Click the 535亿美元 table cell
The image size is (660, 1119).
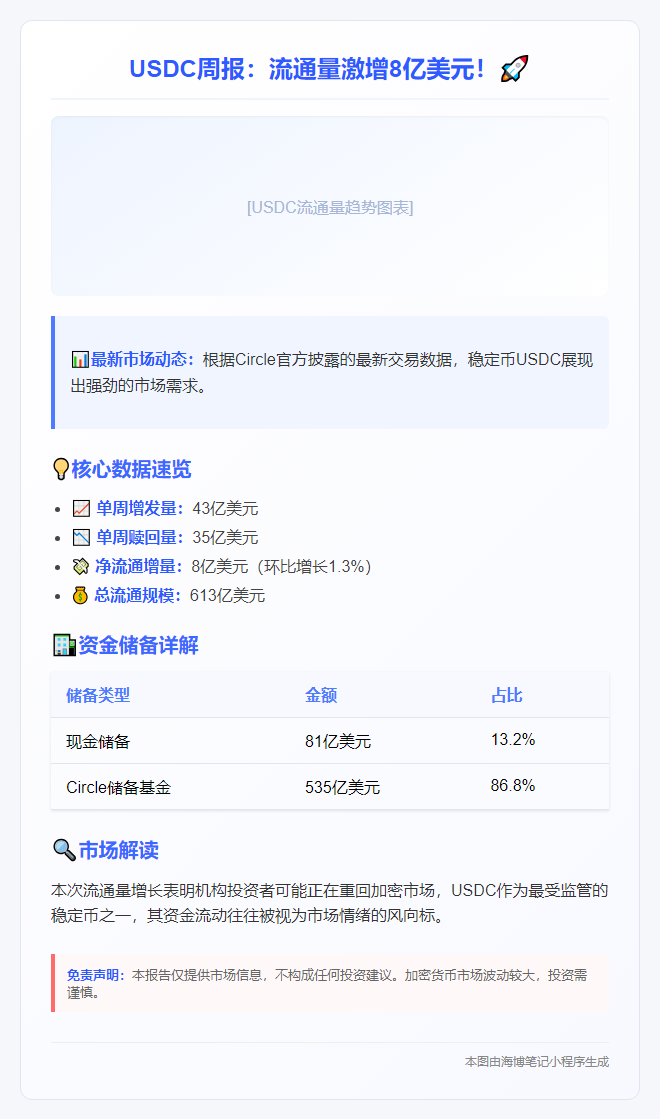[x=342, y=787]
